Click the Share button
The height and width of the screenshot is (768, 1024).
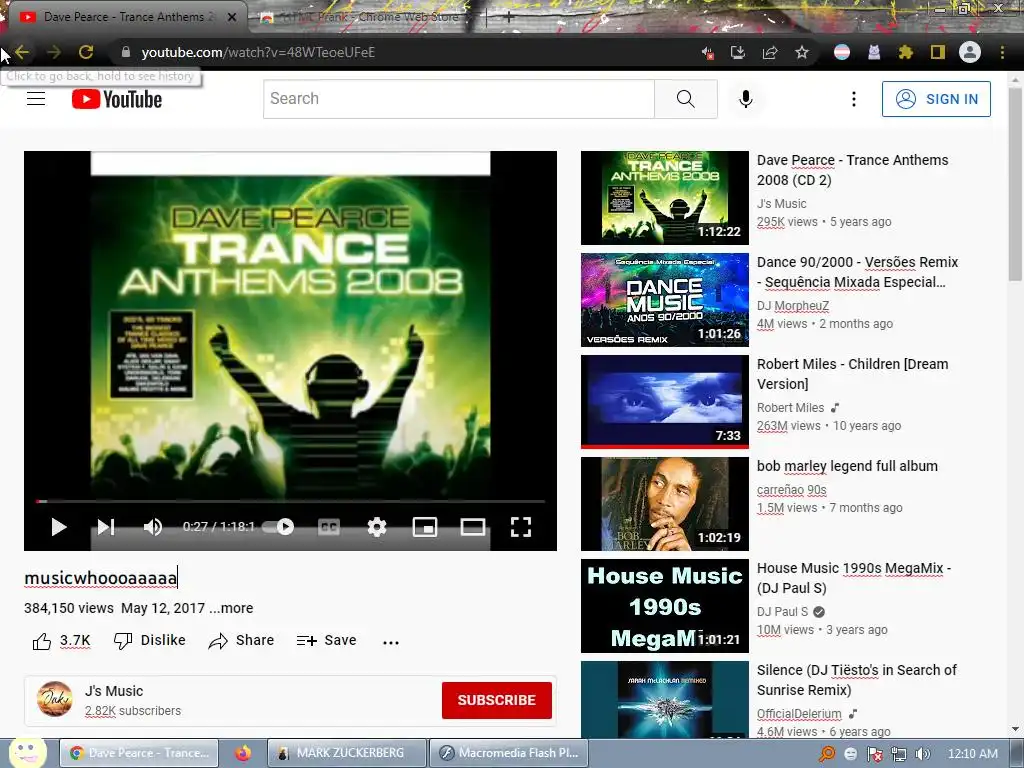coord(241,641)
